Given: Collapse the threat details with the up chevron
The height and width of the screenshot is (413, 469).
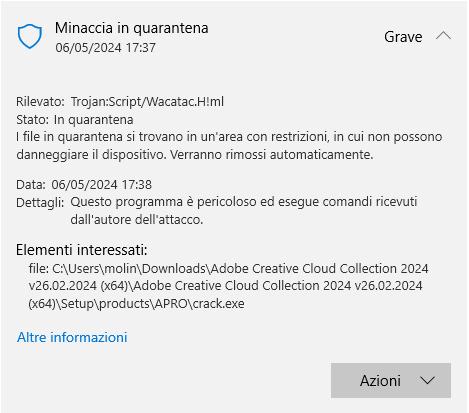Looking at the screenshot, I should 443,36.
